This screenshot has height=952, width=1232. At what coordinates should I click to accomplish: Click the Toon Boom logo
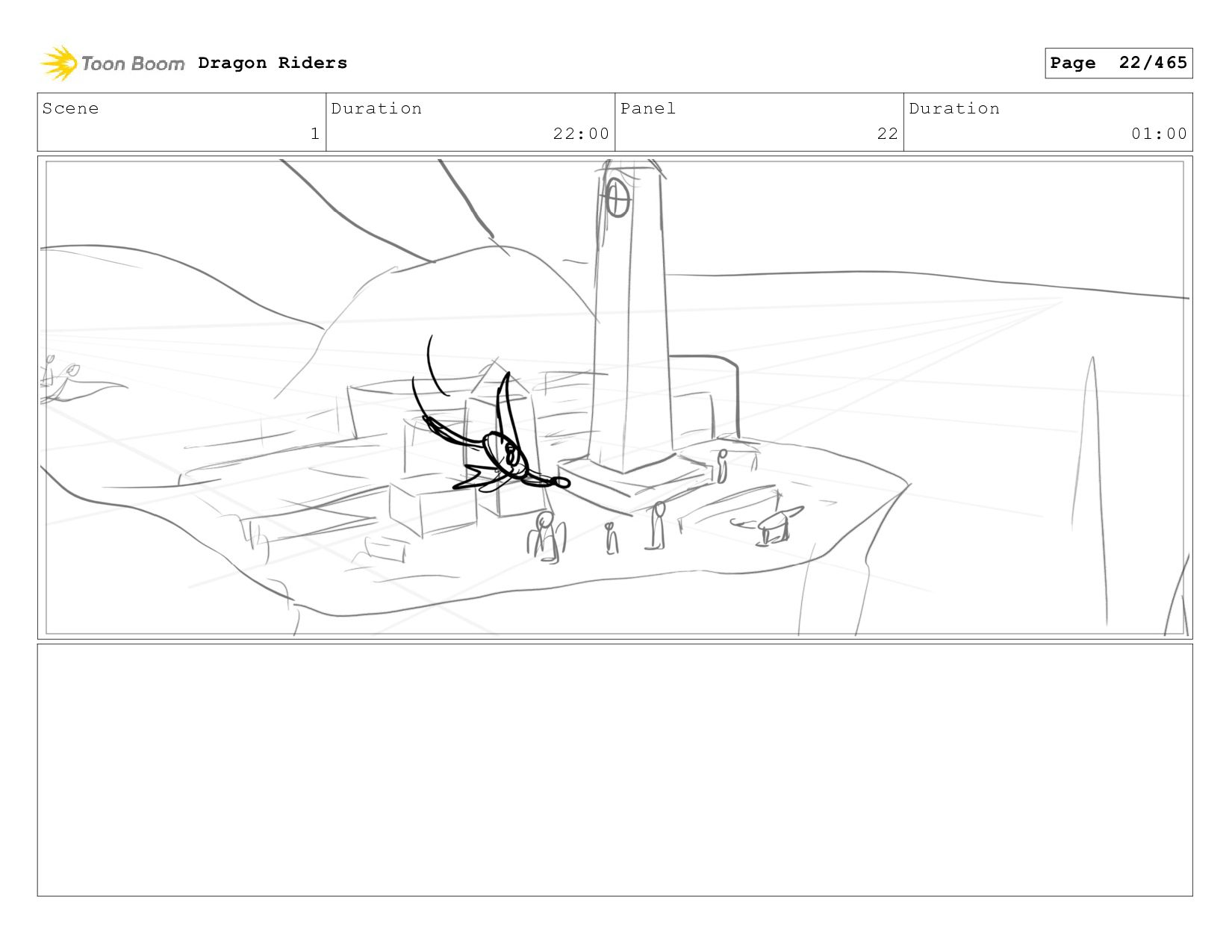click(x=112, y=63)
